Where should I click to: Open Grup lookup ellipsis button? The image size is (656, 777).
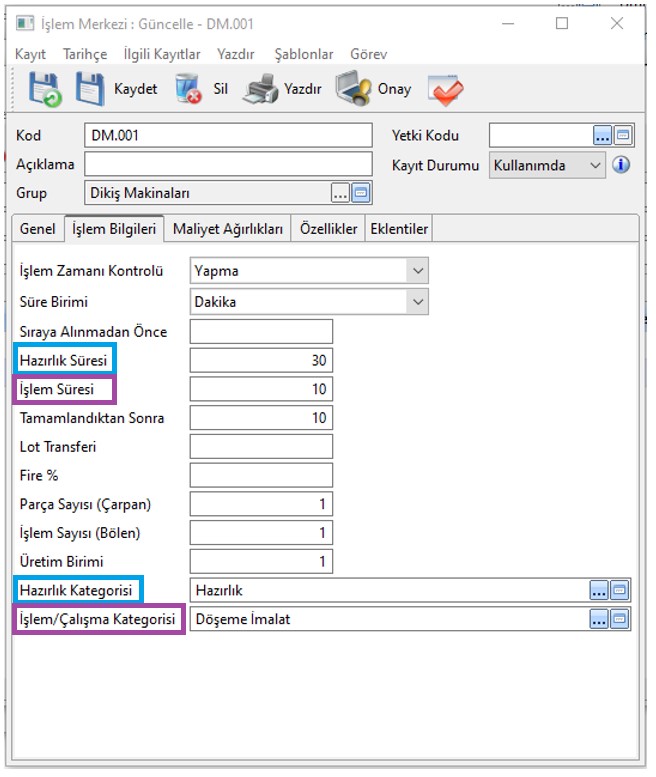pos(340,193)
